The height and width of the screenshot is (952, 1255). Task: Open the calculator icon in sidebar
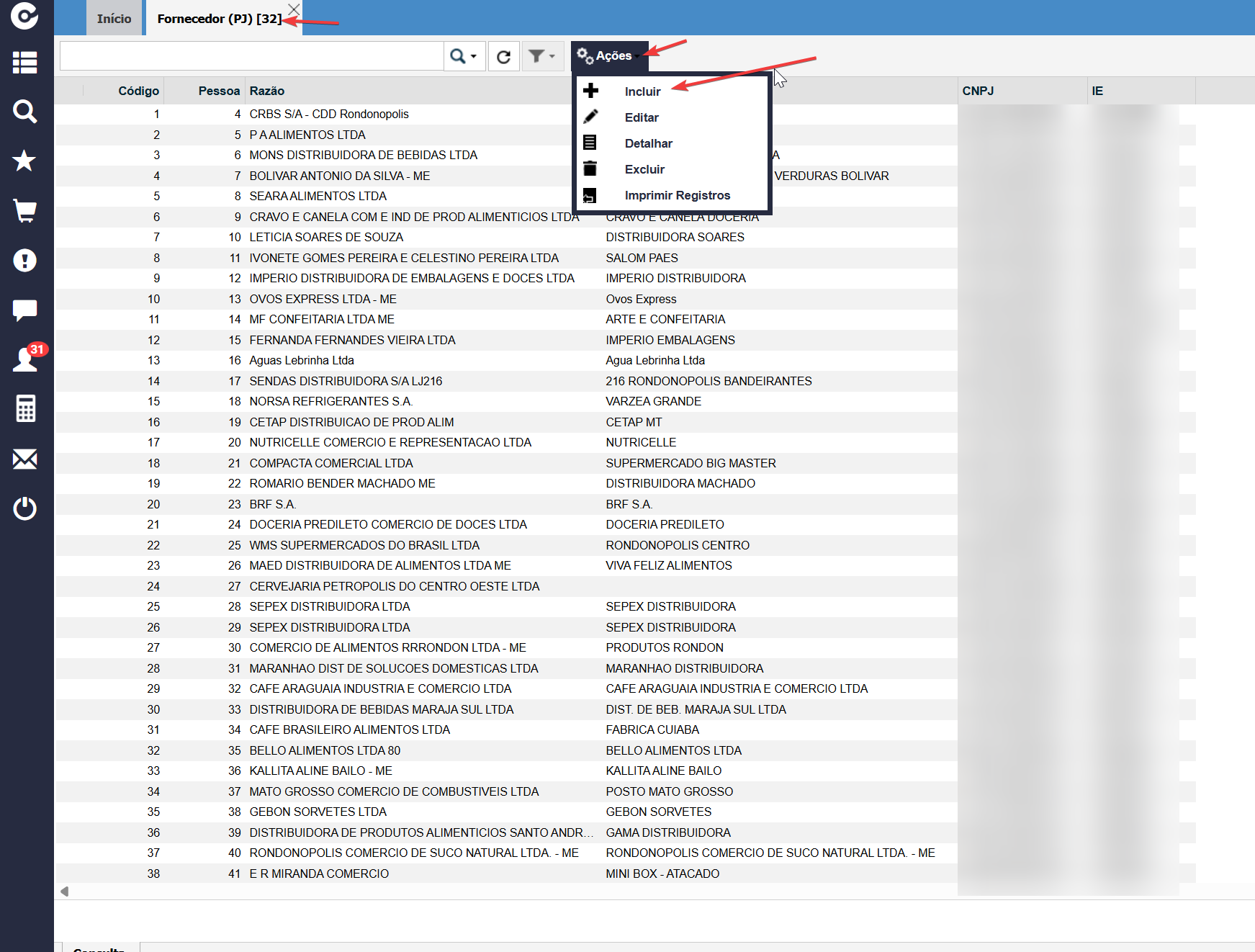[25, 408]
